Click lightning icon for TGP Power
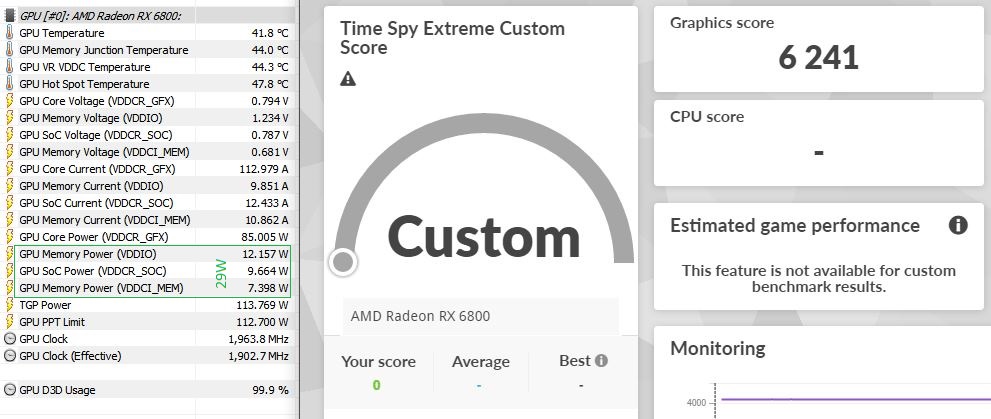The height and width of the screenshot is (419, 991). pos(9,305)
